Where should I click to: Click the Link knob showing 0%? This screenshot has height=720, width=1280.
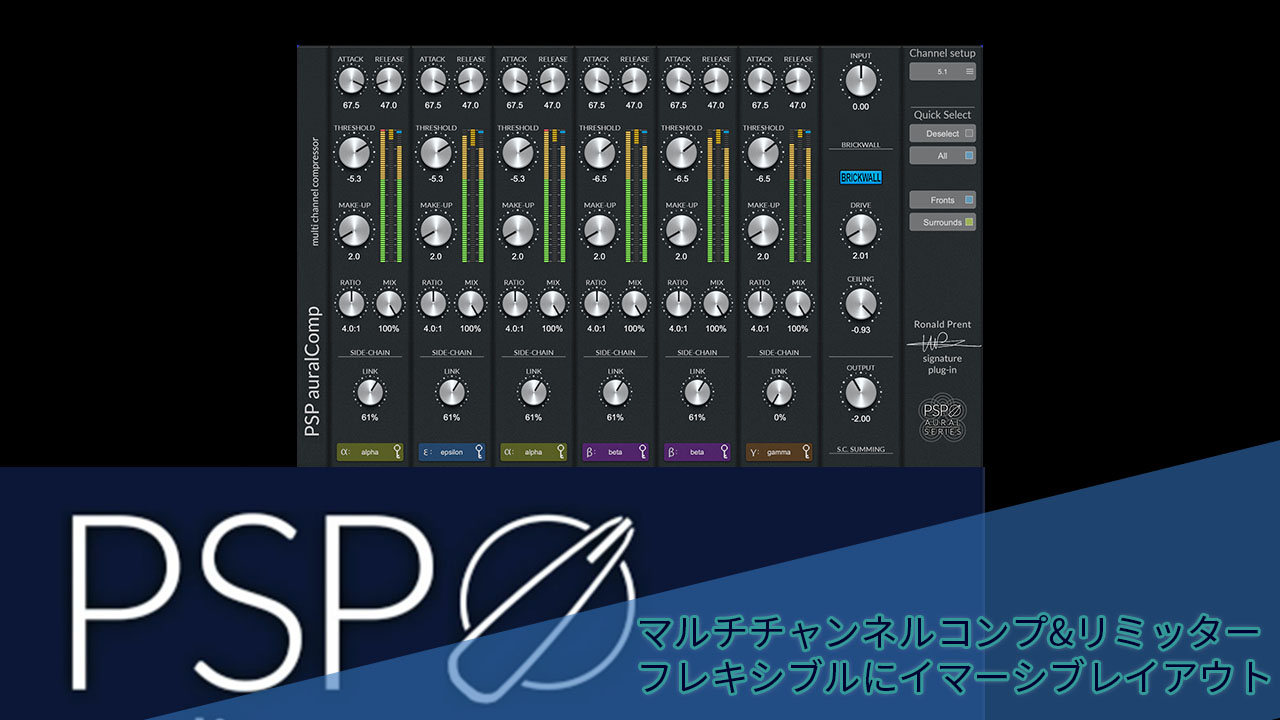778,393
